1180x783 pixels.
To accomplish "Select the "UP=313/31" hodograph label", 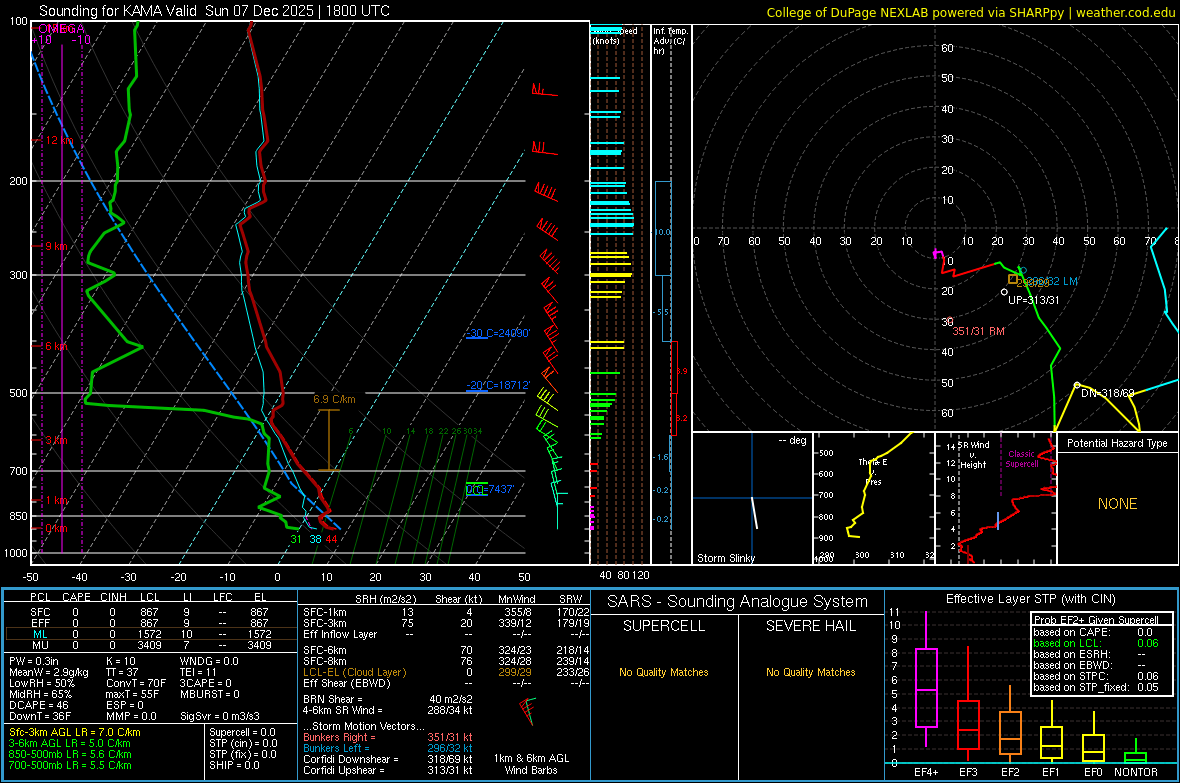I will pyautogui.click(x=1033, y=300).
